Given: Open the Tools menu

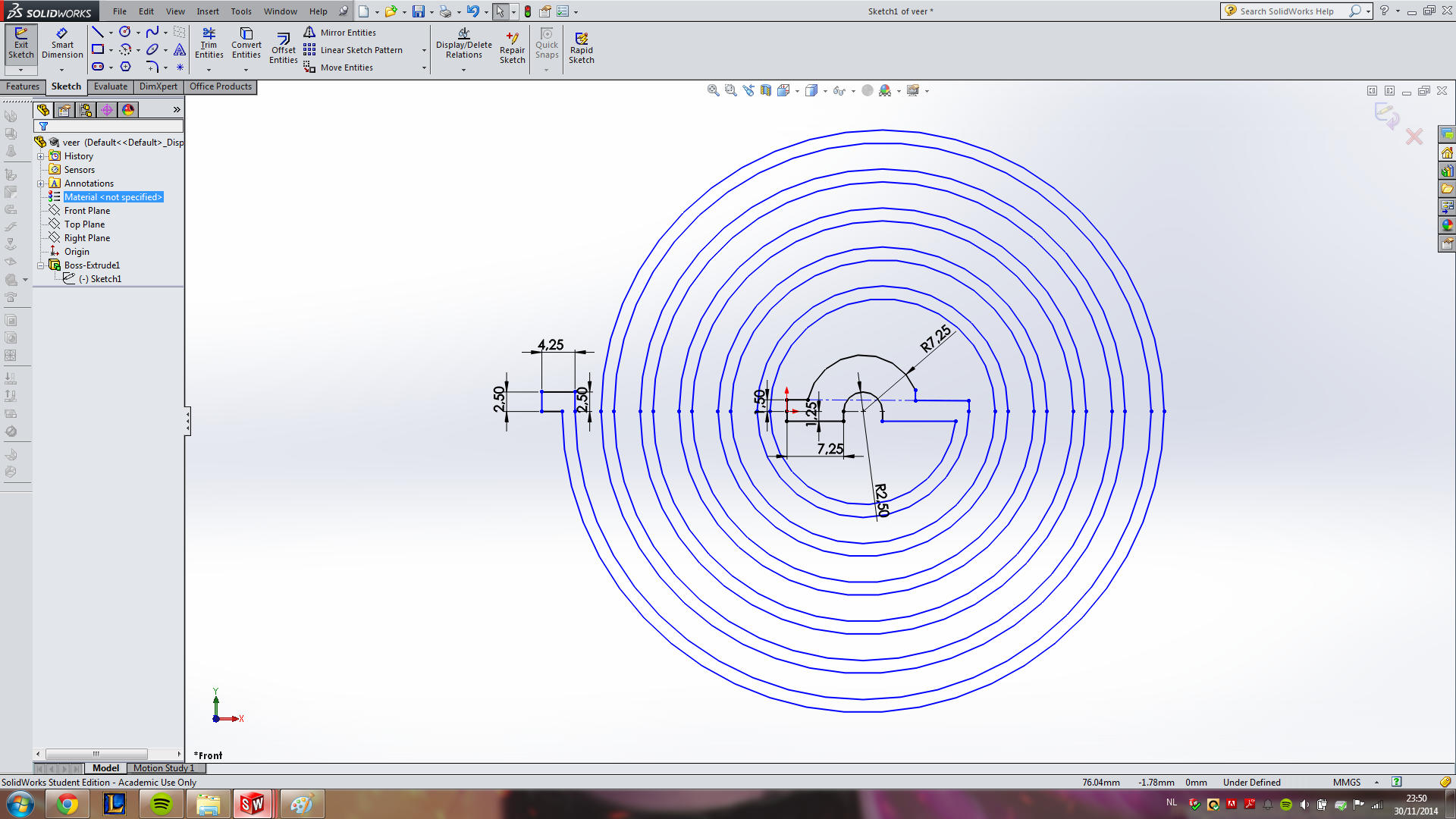Looking at the screenshot, I should point(241,11).
